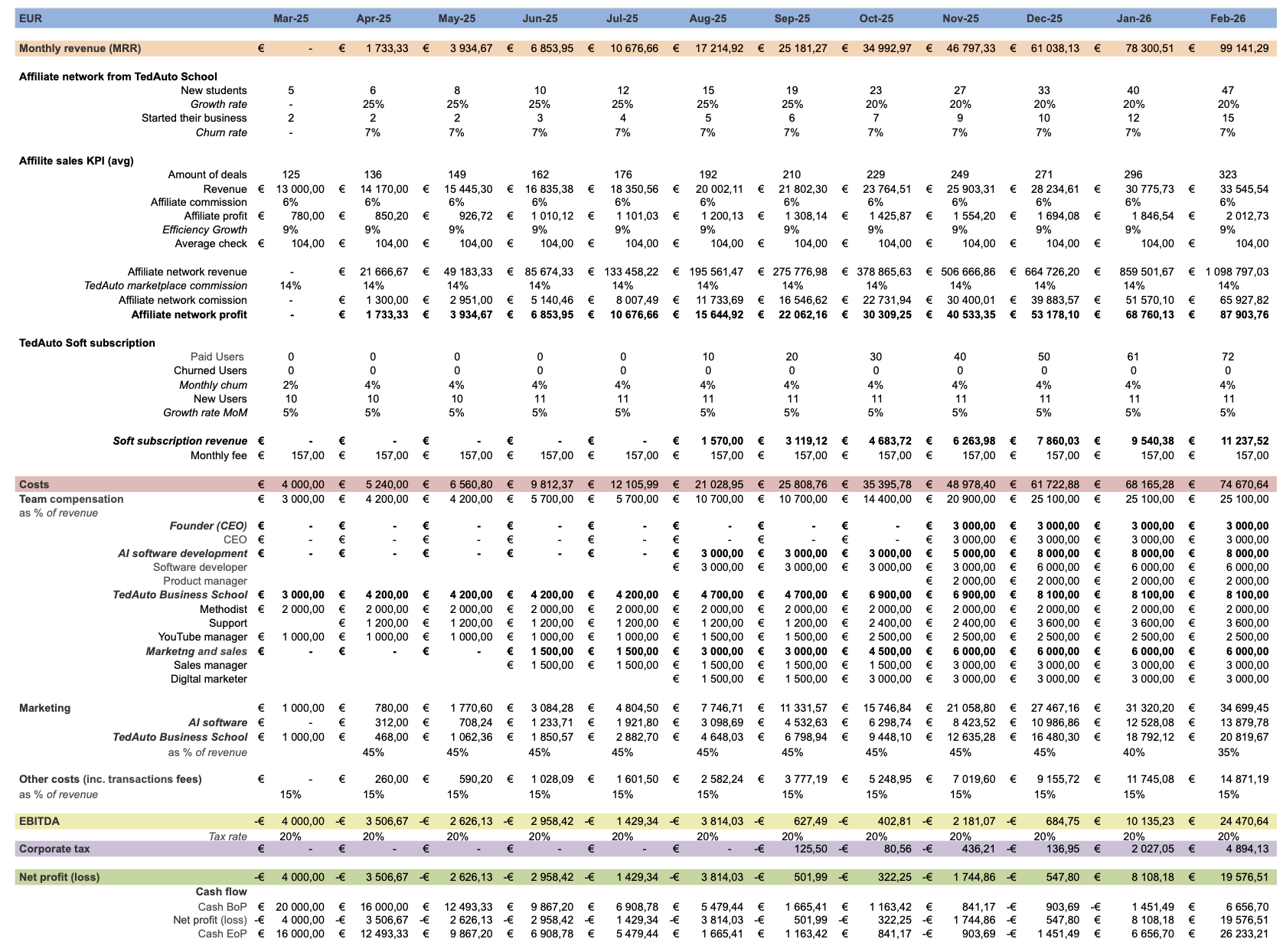Click the YouTube manager row label
Image resolution: width=1283 pixels, height=952 pixels.
click(x=202, y=637)
